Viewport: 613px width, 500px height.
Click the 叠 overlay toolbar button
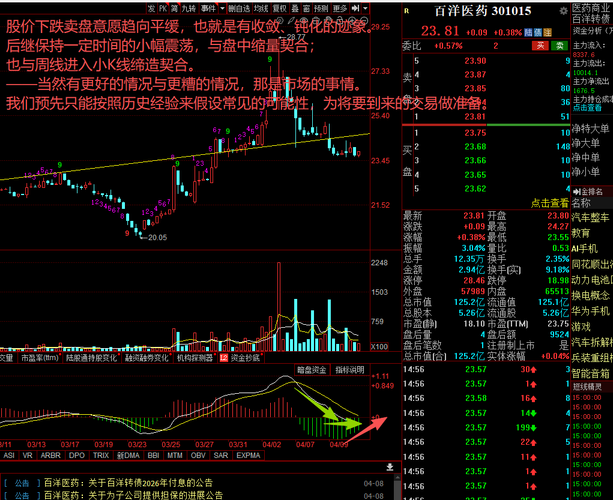[295, 8]
